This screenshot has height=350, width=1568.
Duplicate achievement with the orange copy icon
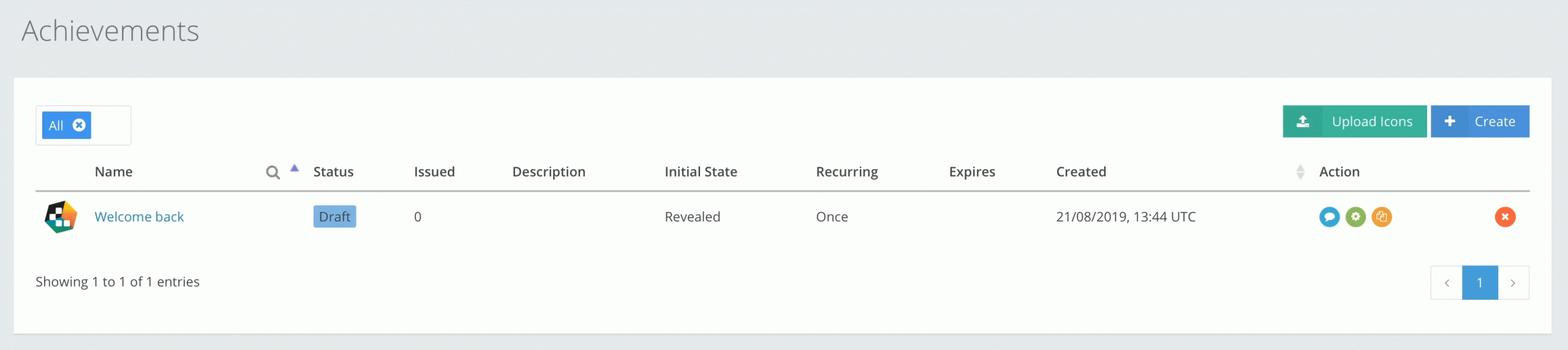click(x=1381, y=217)
